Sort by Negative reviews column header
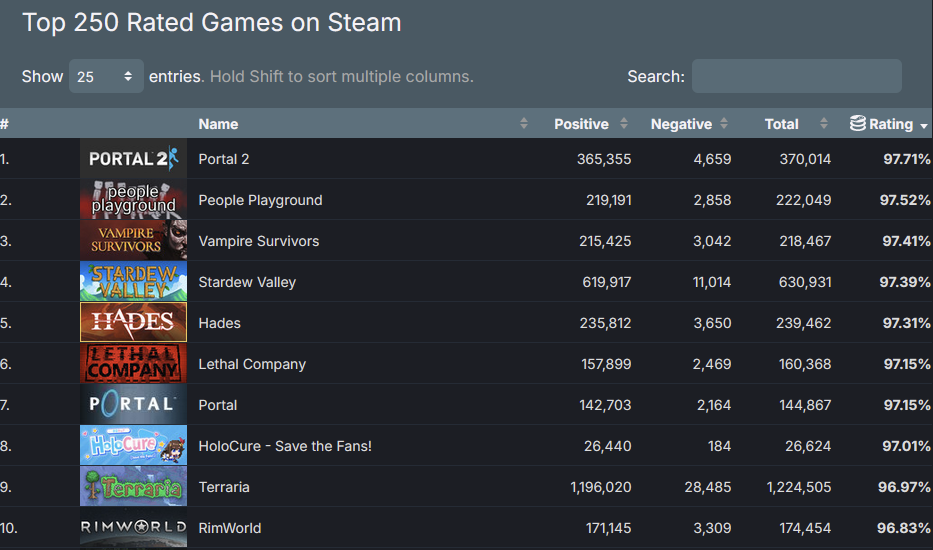 tap(681, 124)
